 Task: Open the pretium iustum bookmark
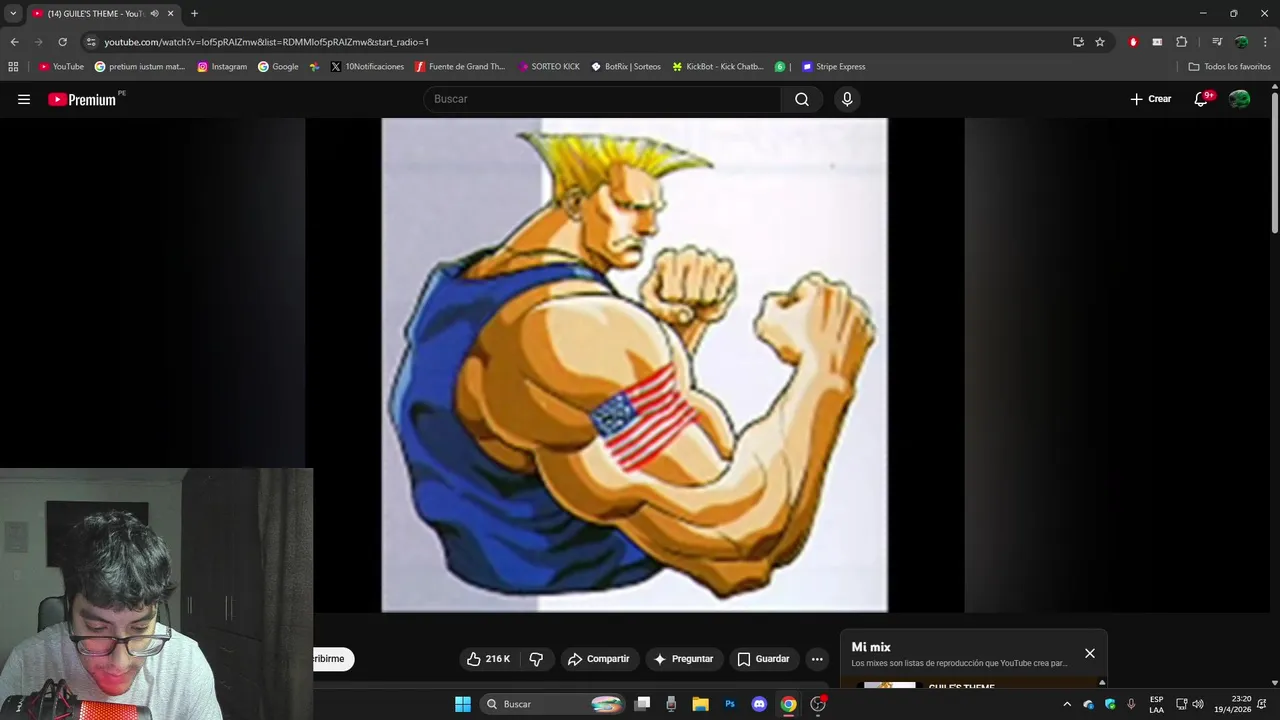pyautogui.click(x=140, y=67)
